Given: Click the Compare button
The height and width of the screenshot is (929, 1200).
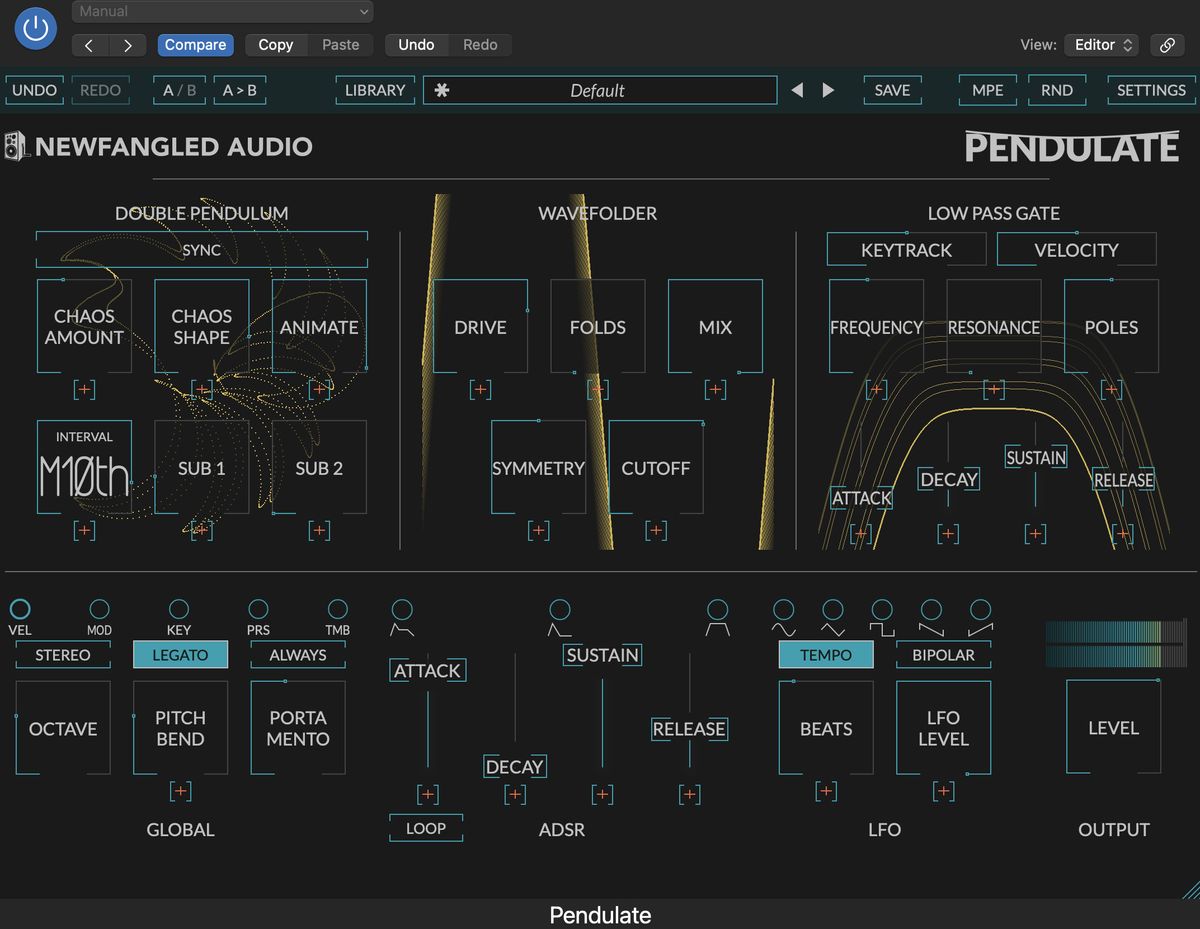Looking at the screenshot, I should click(195, 45).
